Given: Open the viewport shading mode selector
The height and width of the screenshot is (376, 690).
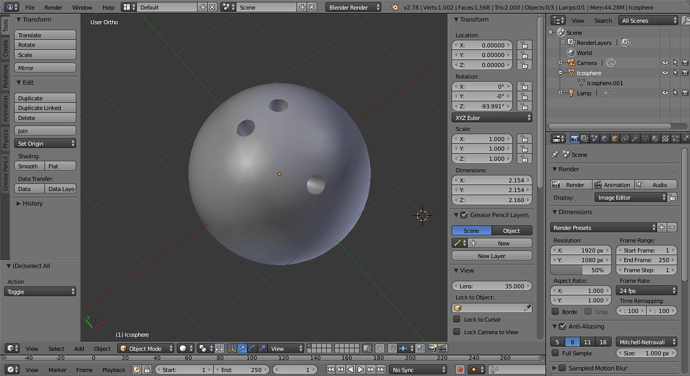Looking at the screenshot, I should click(185, 348).
